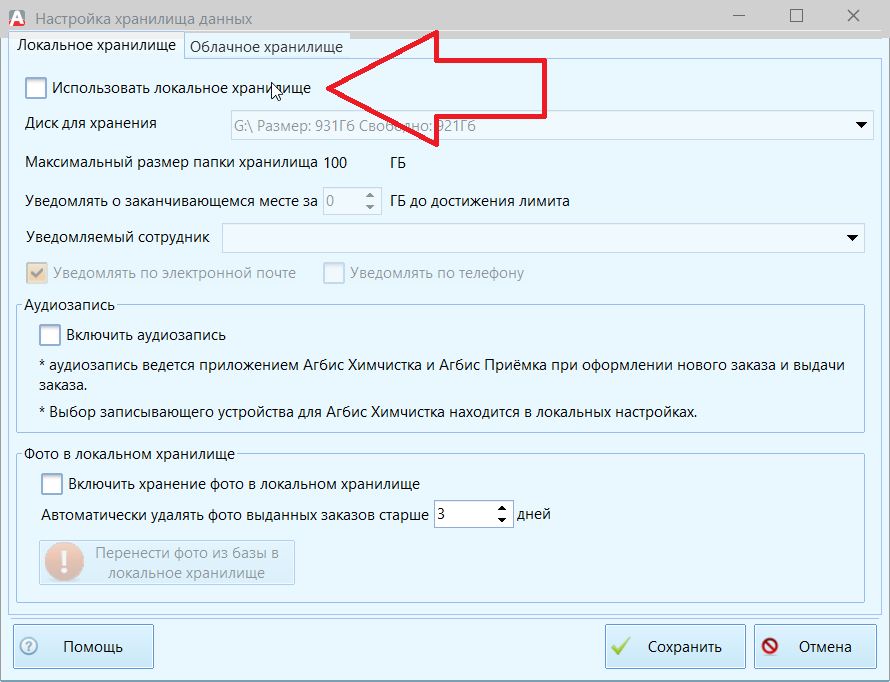Open Помощь help button
Image resolution: width=890 pixels, height=682 pixels.
coord(83,646)
